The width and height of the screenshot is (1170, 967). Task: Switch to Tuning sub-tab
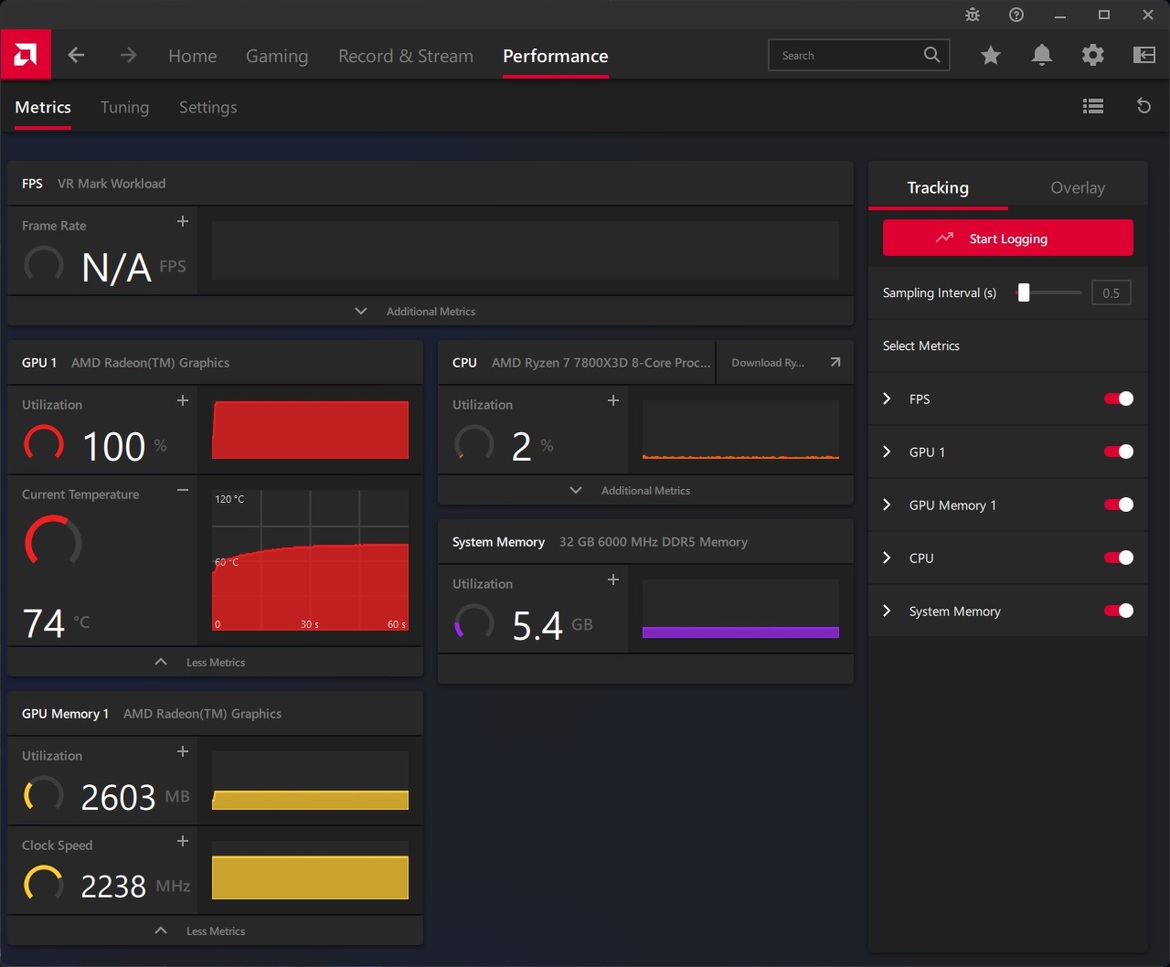tap(125, 107)
